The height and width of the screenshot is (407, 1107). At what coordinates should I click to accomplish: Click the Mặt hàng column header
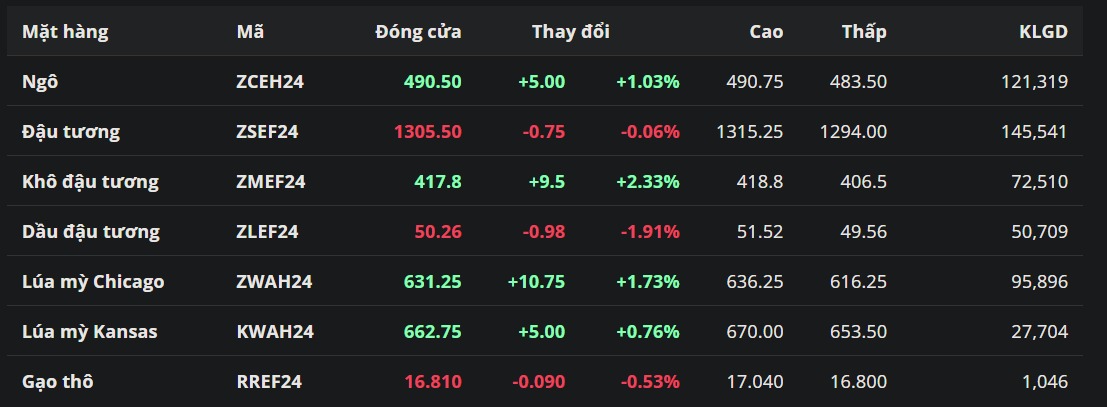pos(65,31)
